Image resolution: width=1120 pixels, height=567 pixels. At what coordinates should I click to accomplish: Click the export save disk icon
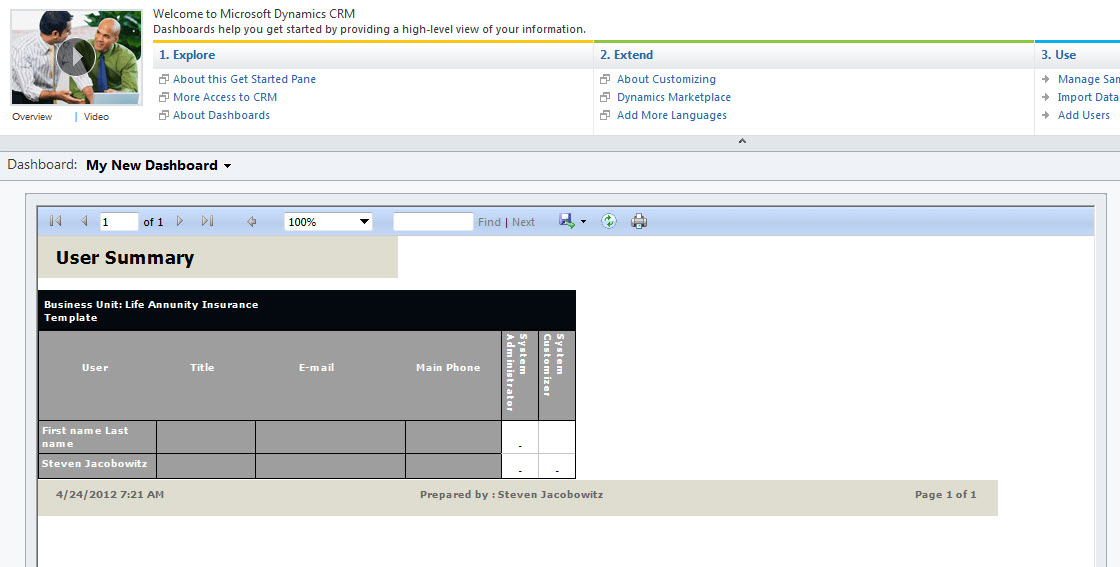click(x=567, y=221)
